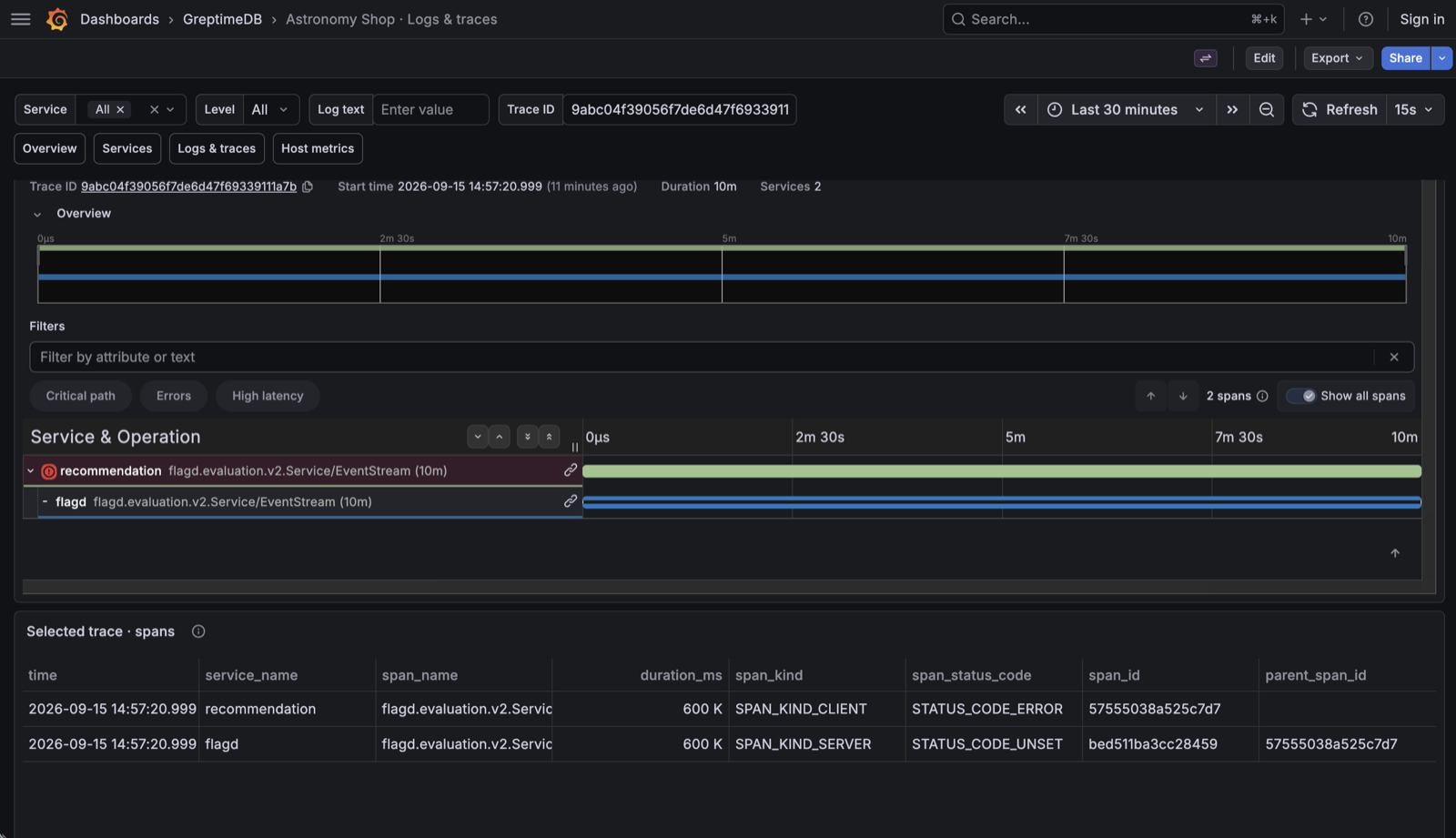This screenshot has height=838, width=1456.
Task: Collapse the Overview section
Action: click(37, 215)
